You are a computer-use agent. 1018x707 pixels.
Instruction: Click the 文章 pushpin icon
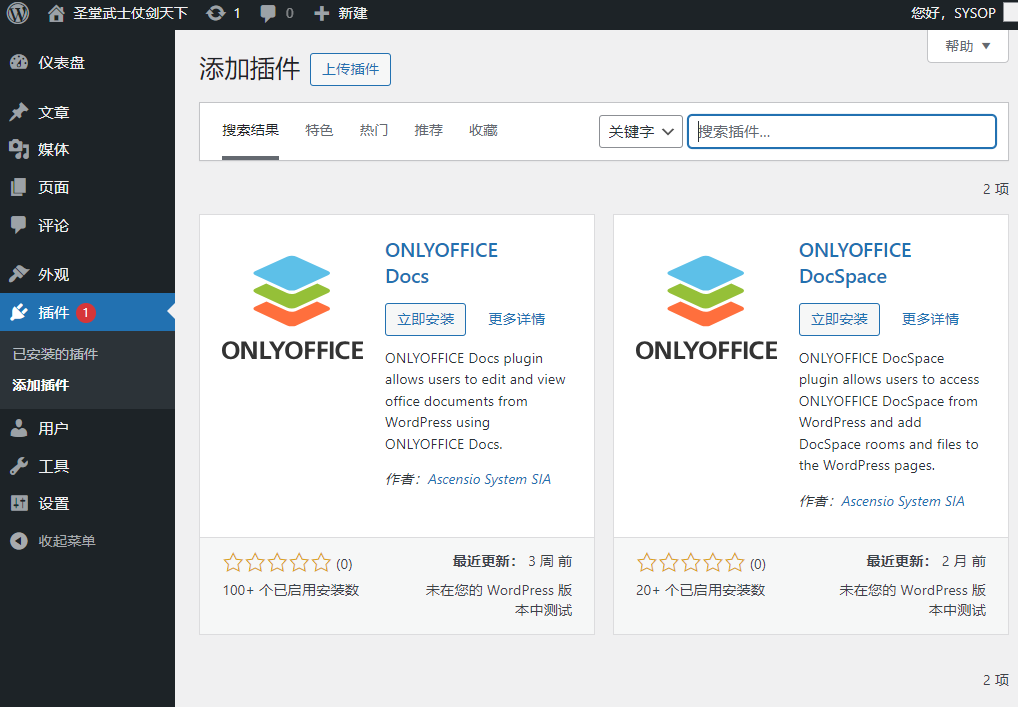(19, 112)
